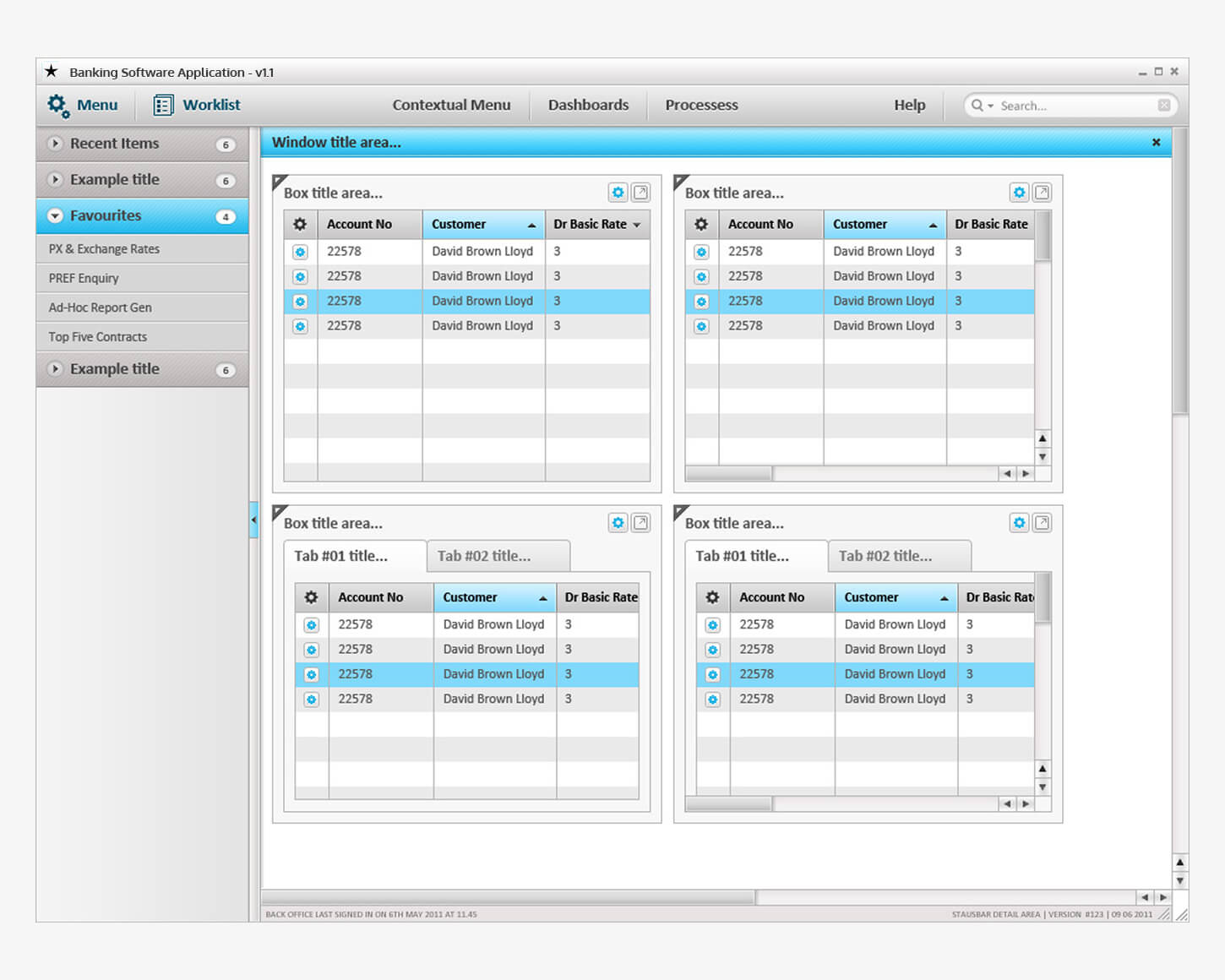
Task: Click the star application icon in title bar
Action: tap(52, 71)
